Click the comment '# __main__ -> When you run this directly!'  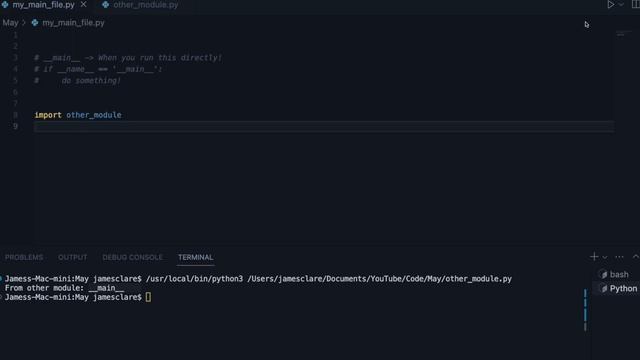(x=128, y=58)
